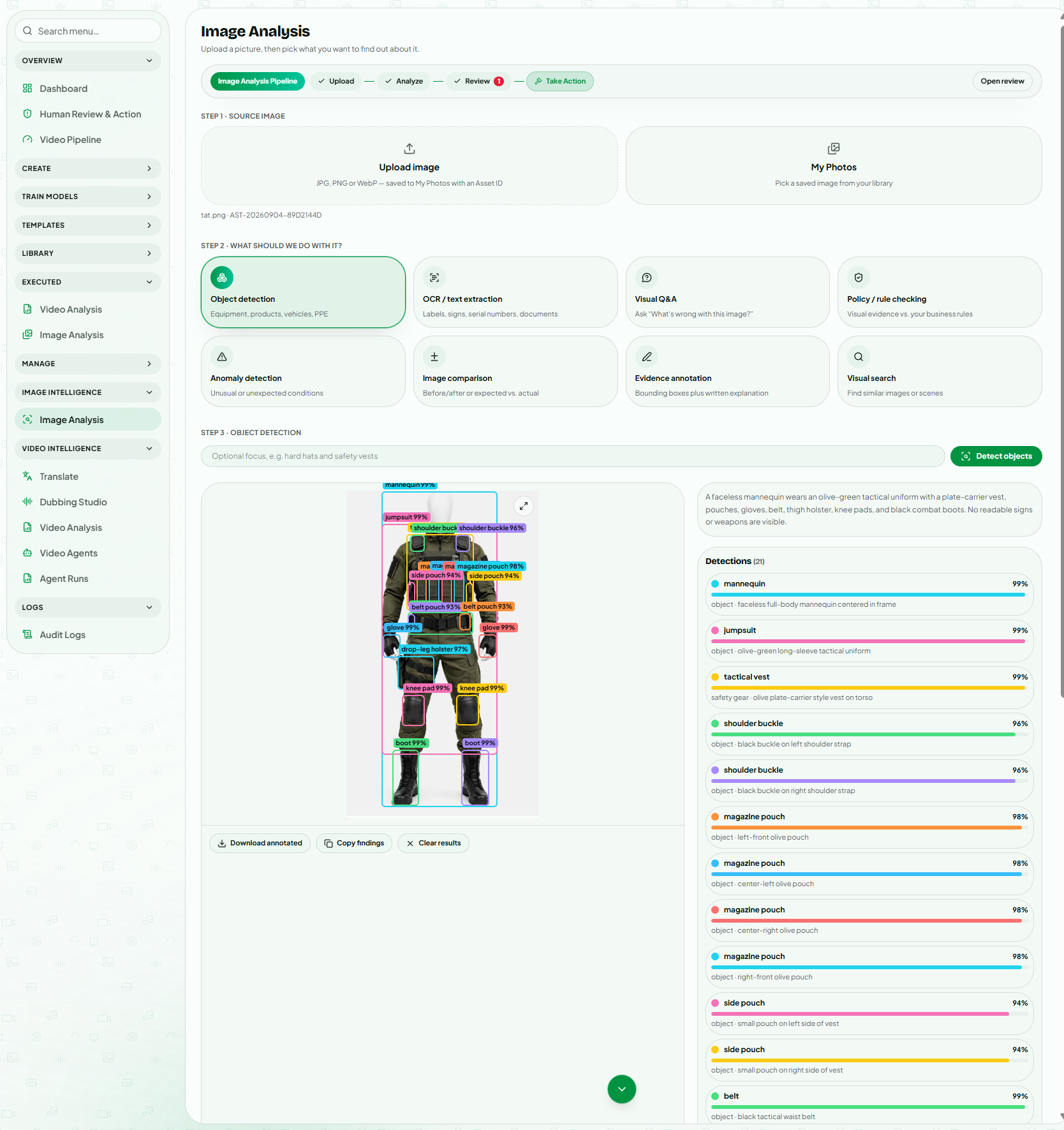This screenshot has height=1130, width=1064.
Task: Choose the Image comparison option card
Action: 515,371
